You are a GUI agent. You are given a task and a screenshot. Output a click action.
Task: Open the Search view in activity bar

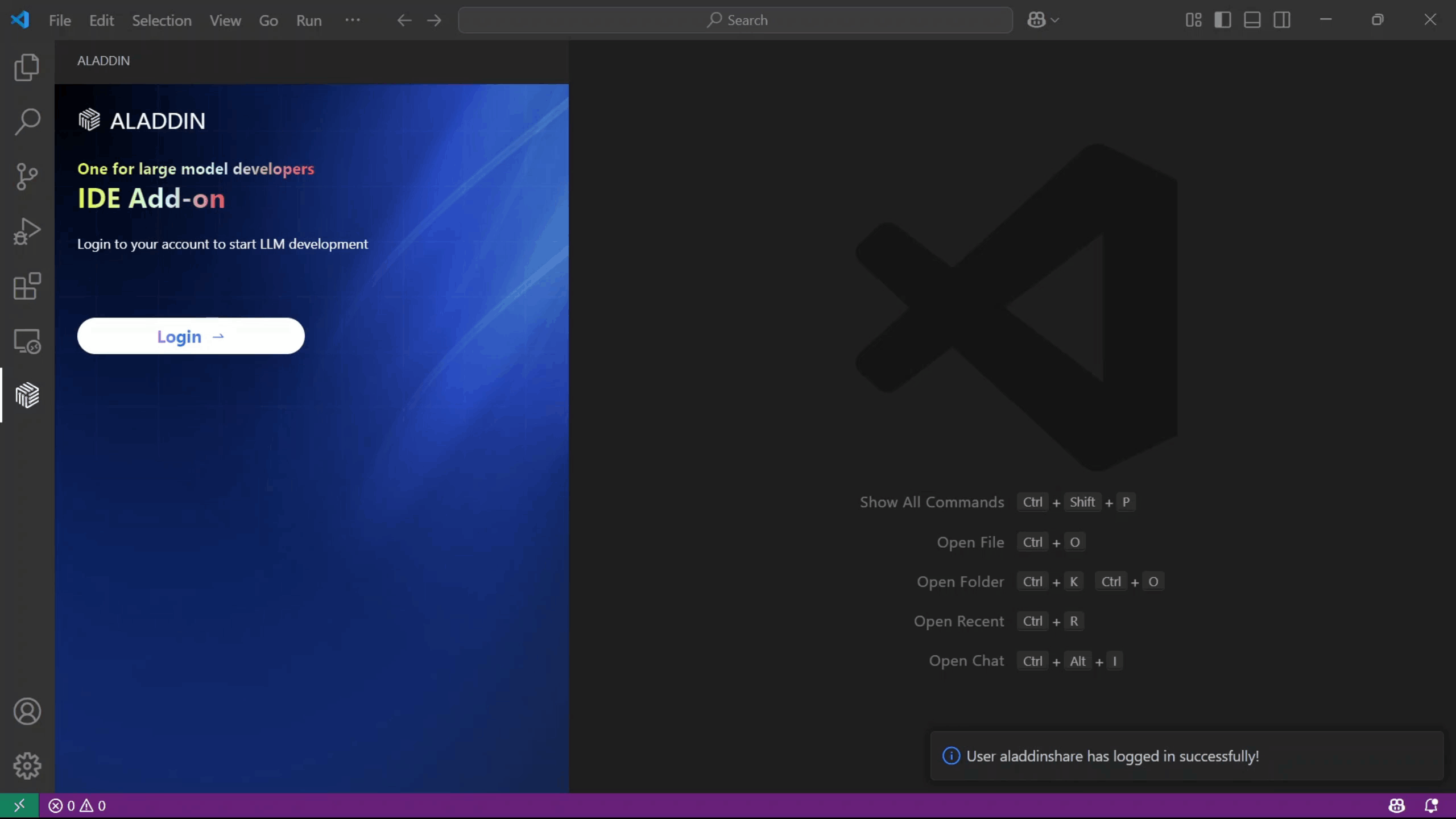tap(27, 122)
